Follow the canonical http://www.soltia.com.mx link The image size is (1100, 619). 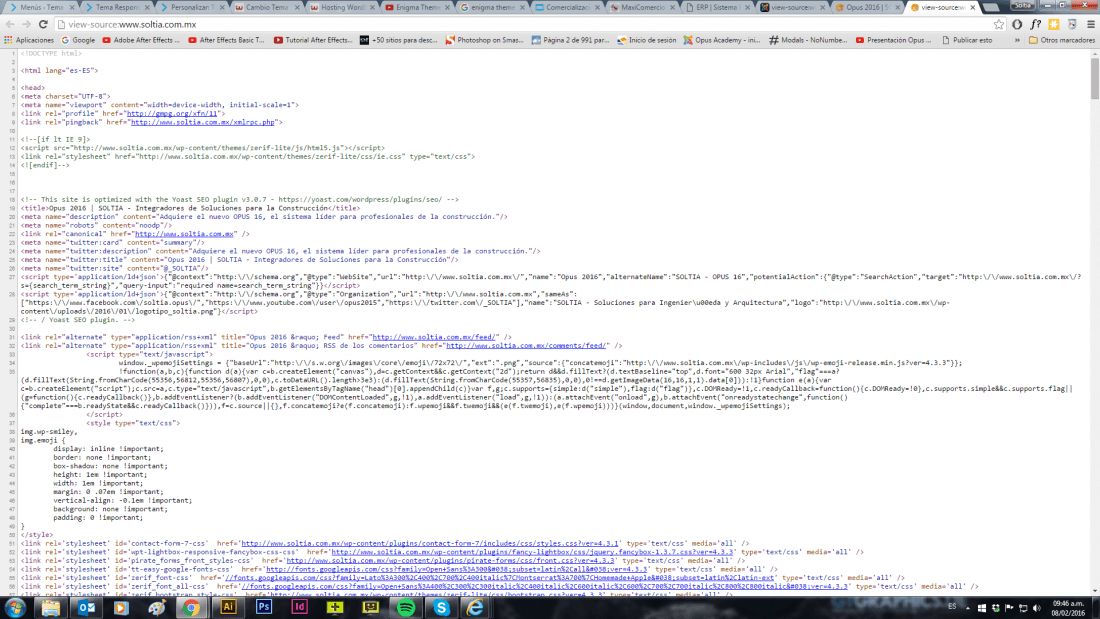pyautogui.click(x=185, y=234)
